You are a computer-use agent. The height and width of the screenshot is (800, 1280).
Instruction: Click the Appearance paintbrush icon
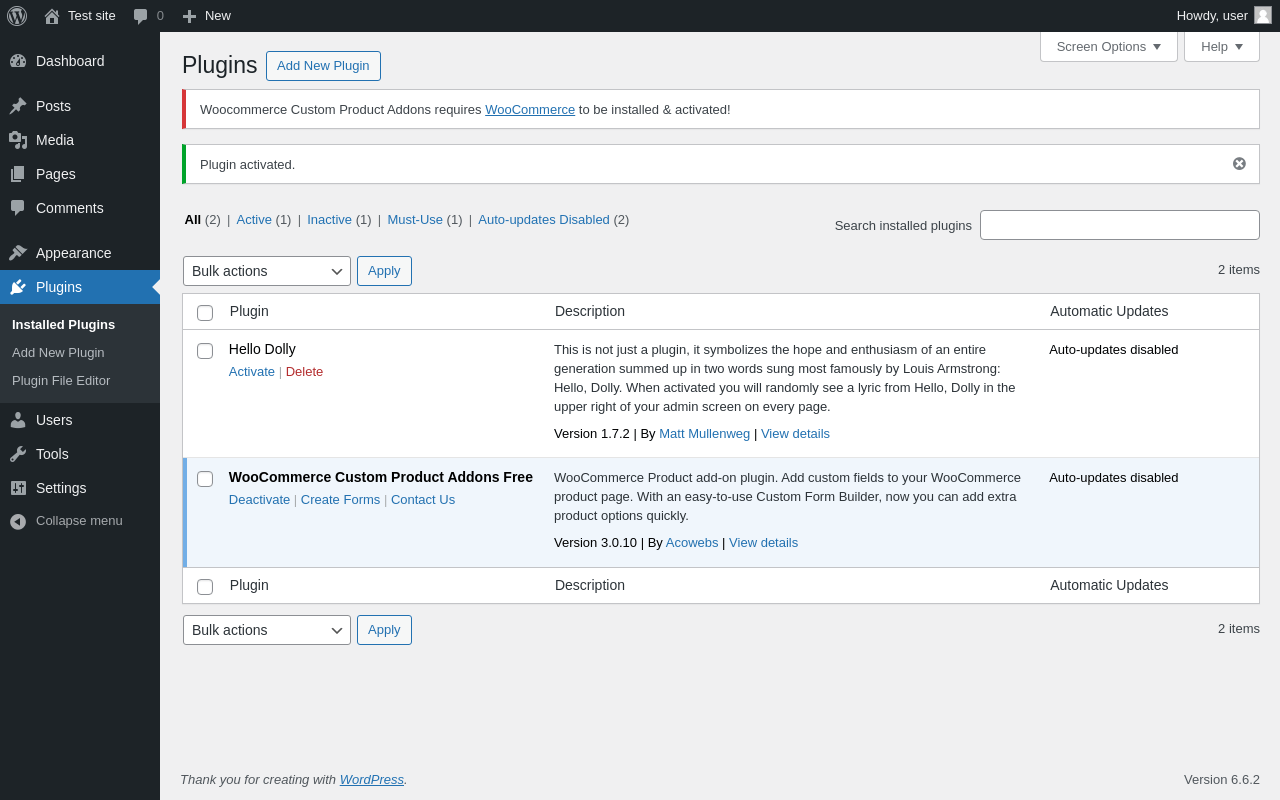[x=18, y=253]
